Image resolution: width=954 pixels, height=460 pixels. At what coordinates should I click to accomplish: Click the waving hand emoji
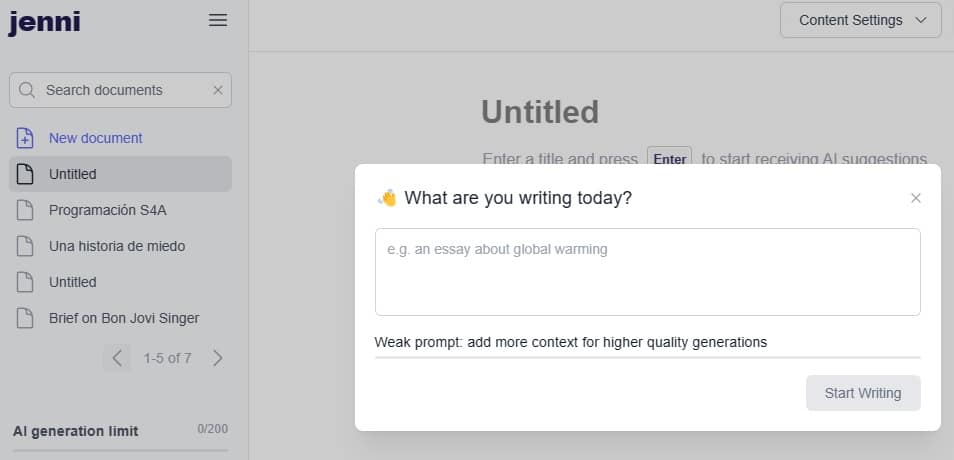click(x=387, y=198)
